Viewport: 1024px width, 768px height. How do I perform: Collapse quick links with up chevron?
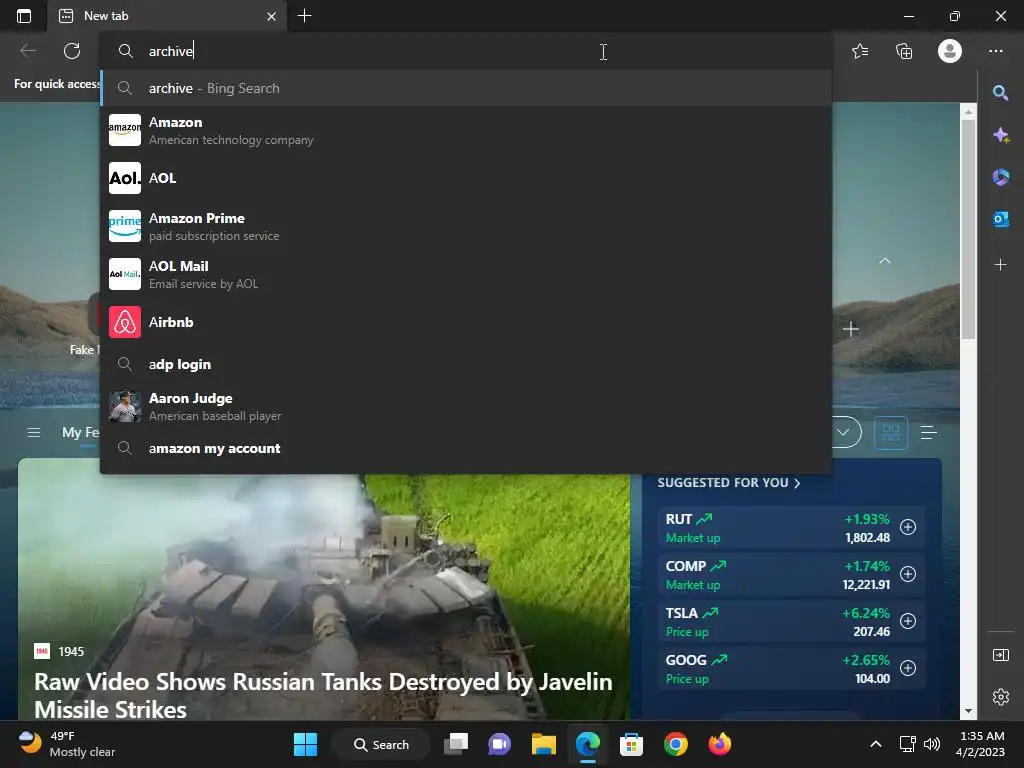point(885,261)
